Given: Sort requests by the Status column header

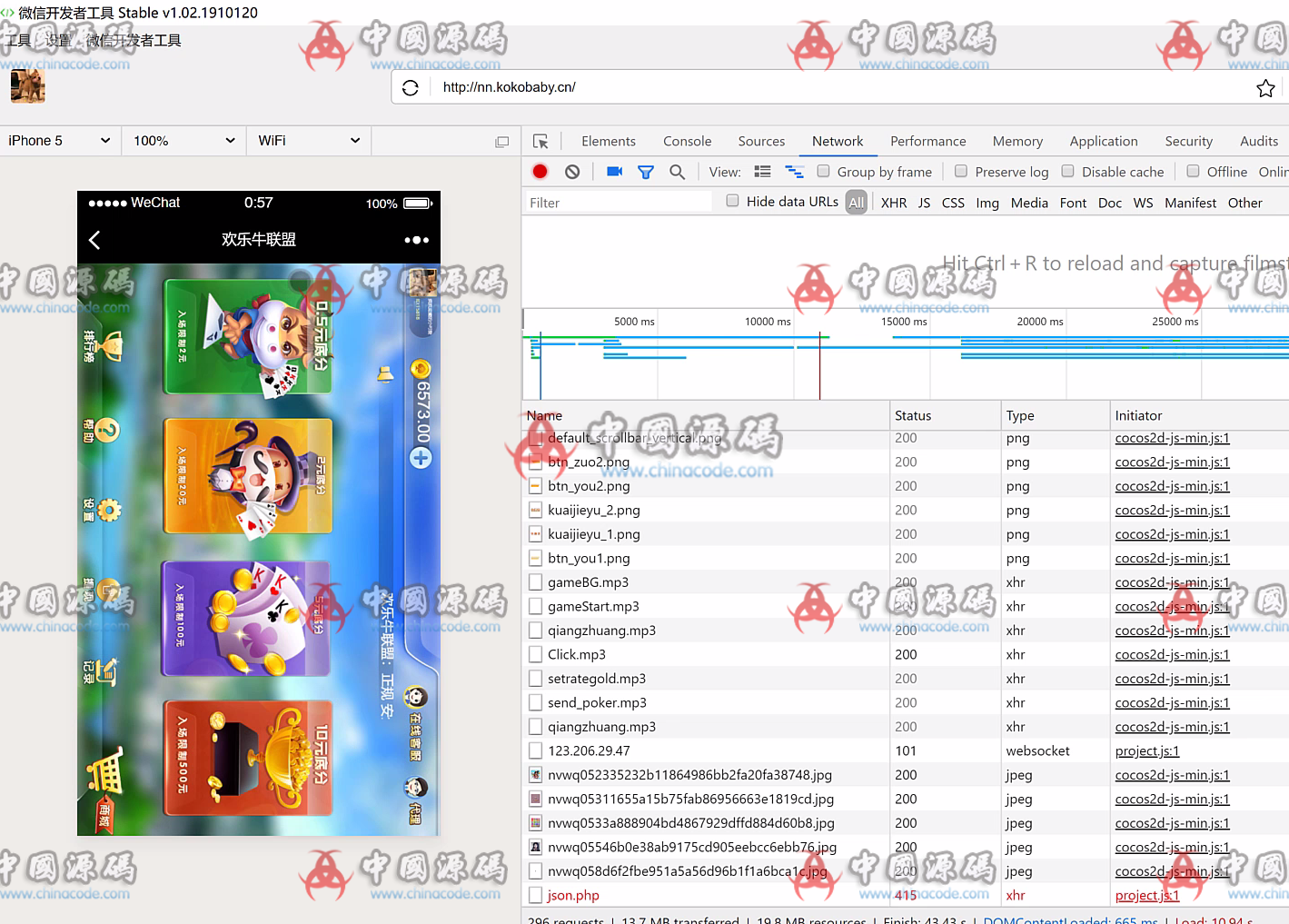Looking at the screenshot, I should click(945, 415).
